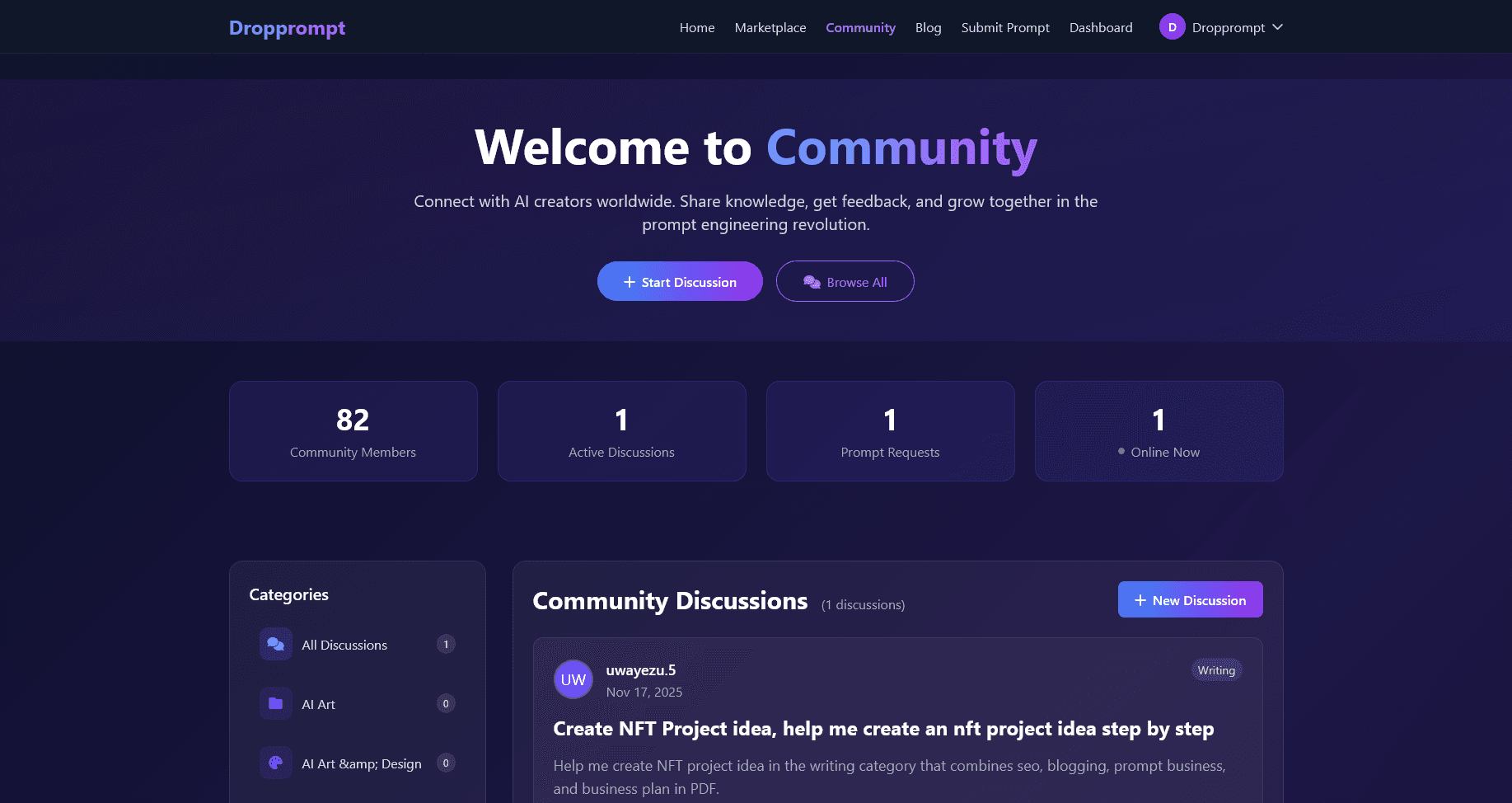The height and width of the screenshot is (803, 1512).
Task: Open the Dropprompt profile avatar in header
Action: coord(1171,26)
